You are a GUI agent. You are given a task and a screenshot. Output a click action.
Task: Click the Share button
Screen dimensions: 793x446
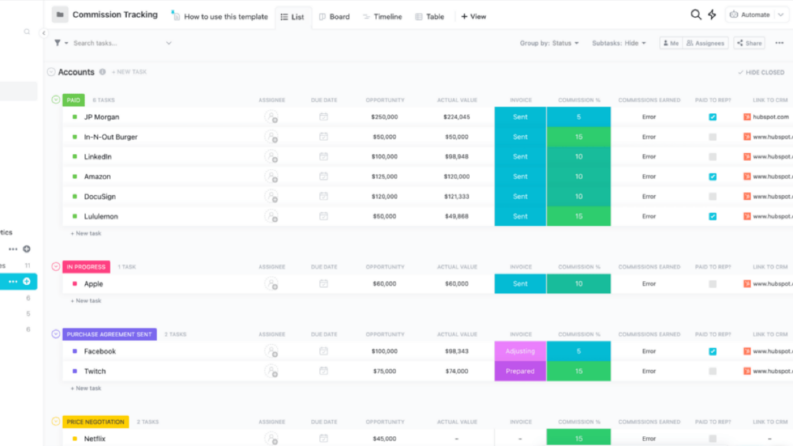[750, 43]
